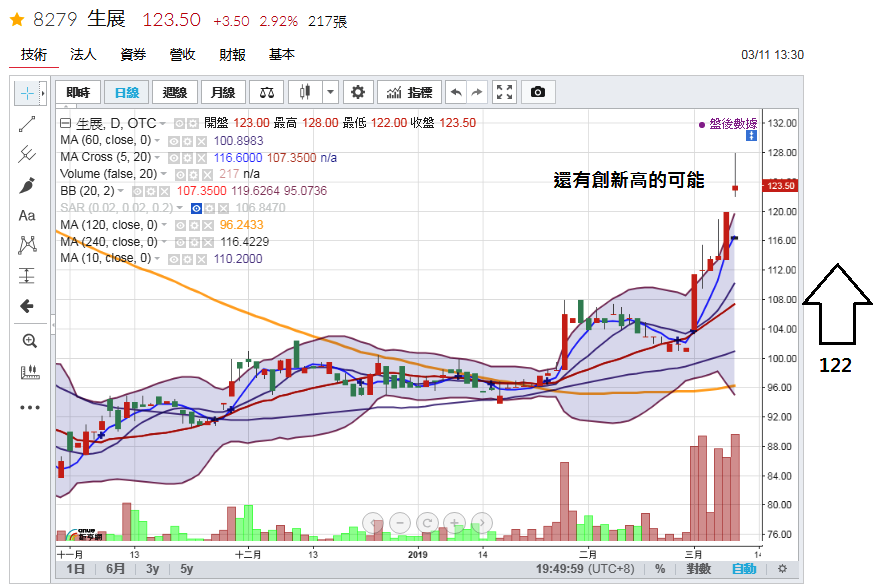Remove the MA (10, close, 0) indicator
The width and height of the screenshot is (895, 586).
(201, 260)
